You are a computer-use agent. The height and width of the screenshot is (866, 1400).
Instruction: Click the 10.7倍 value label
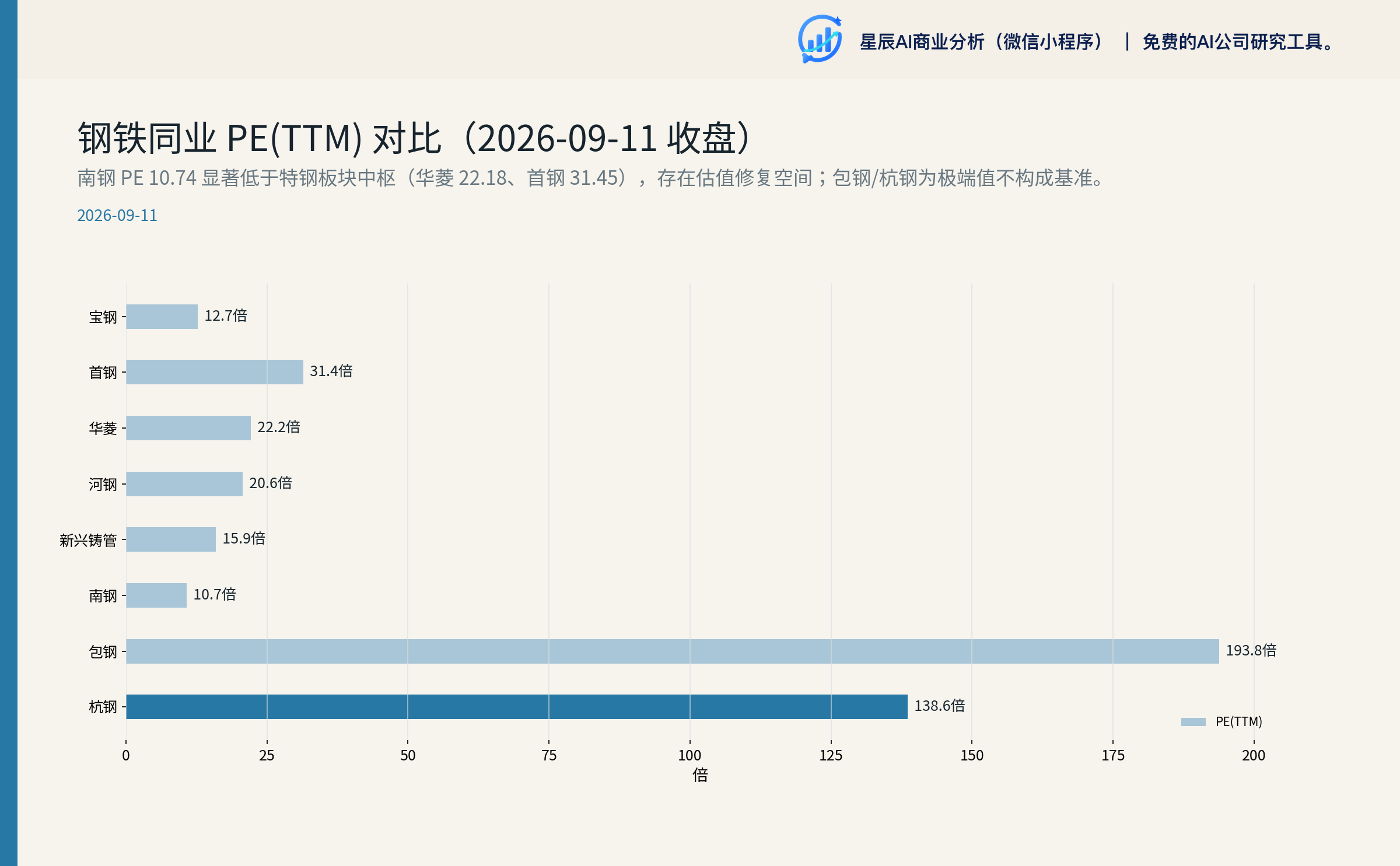point(215,595)
